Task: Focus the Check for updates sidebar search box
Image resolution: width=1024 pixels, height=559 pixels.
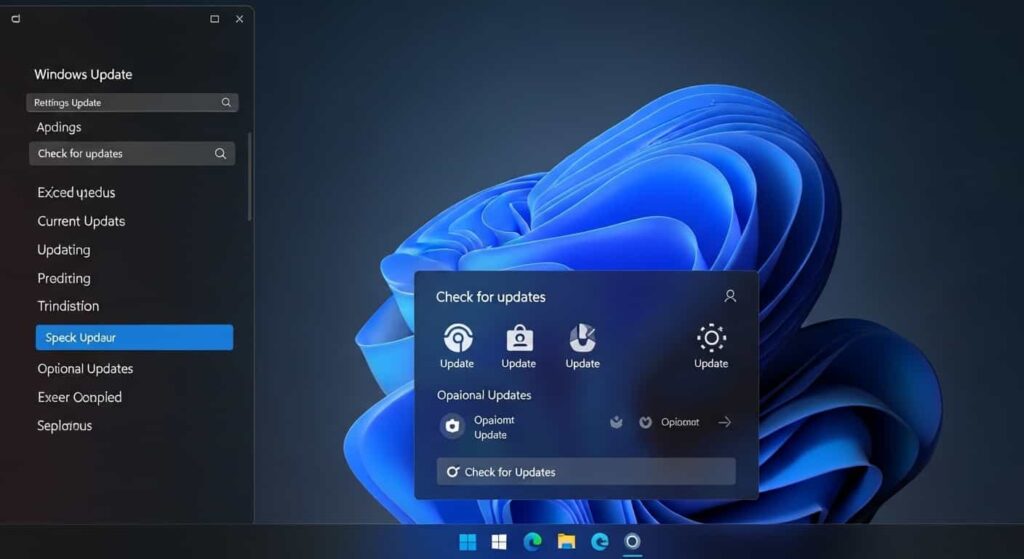Action: pos(132,153)
